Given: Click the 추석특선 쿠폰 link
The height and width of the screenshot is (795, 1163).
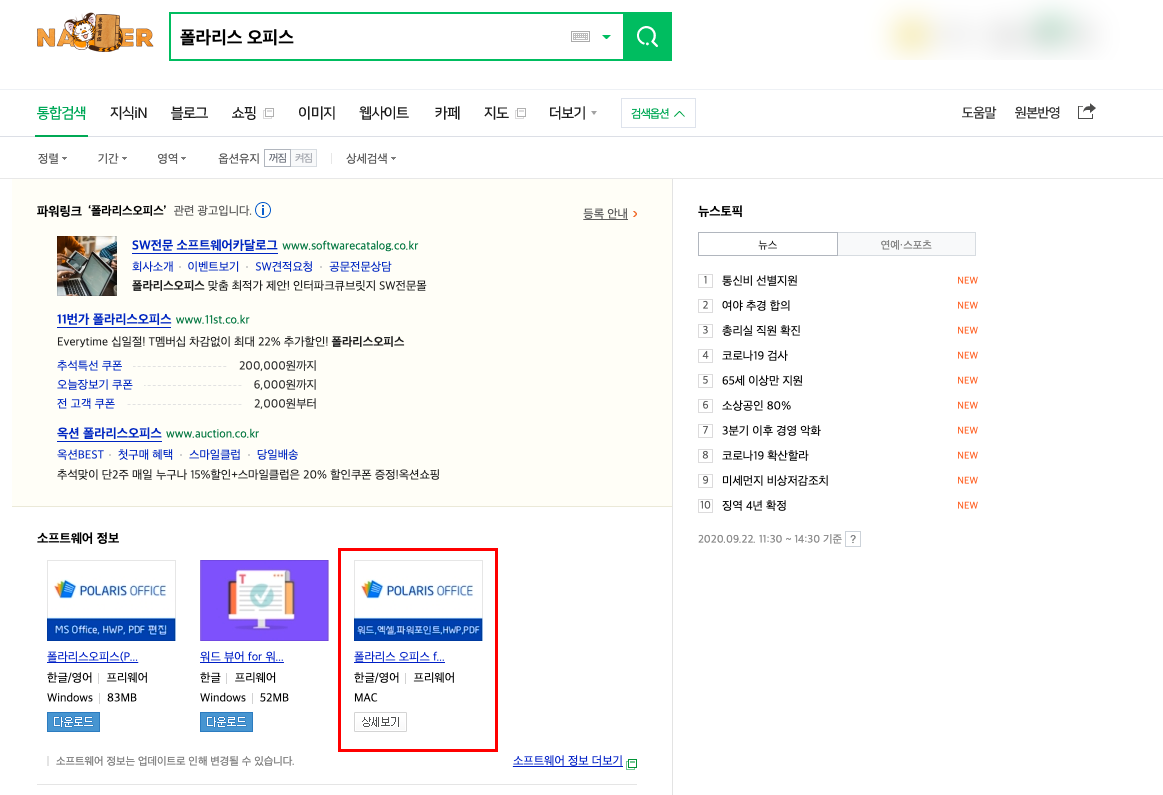Looking at the screenshot, I should tap(90, 365).
